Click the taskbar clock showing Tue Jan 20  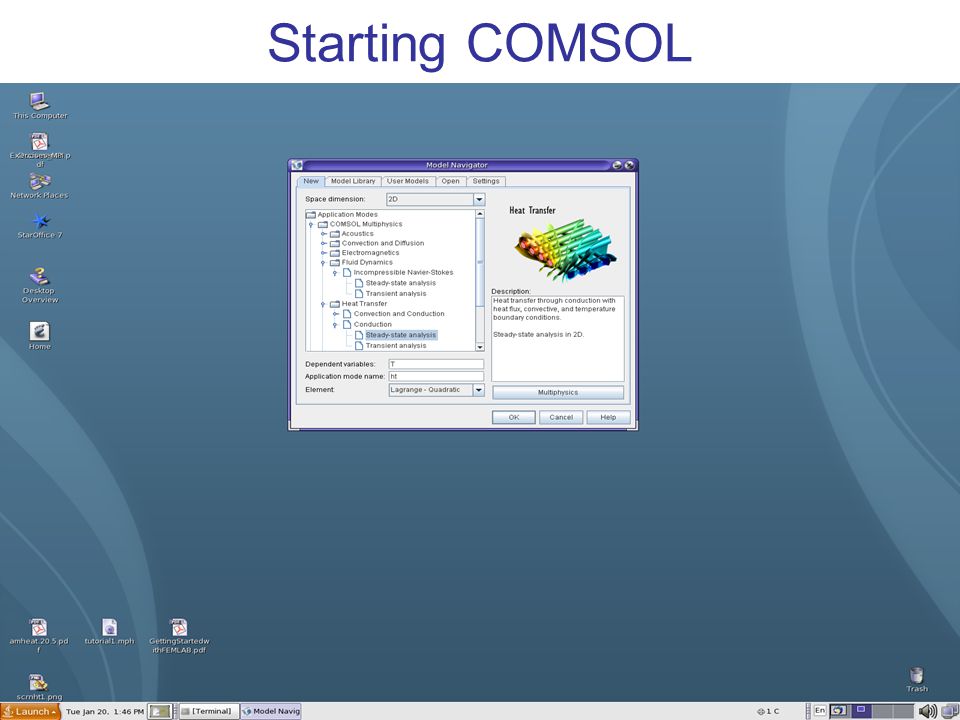pyautogui.click(x=105, y=711)
